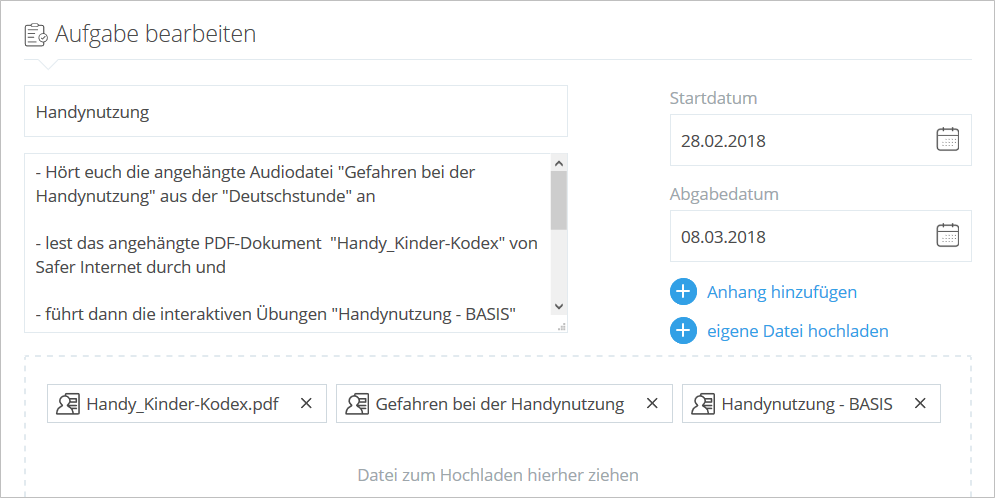The height and width of the screenshot is (498, 995).
Task: Remove the Gefahren bei der Handynutzung attachment
Action: [x=652, y=403]
